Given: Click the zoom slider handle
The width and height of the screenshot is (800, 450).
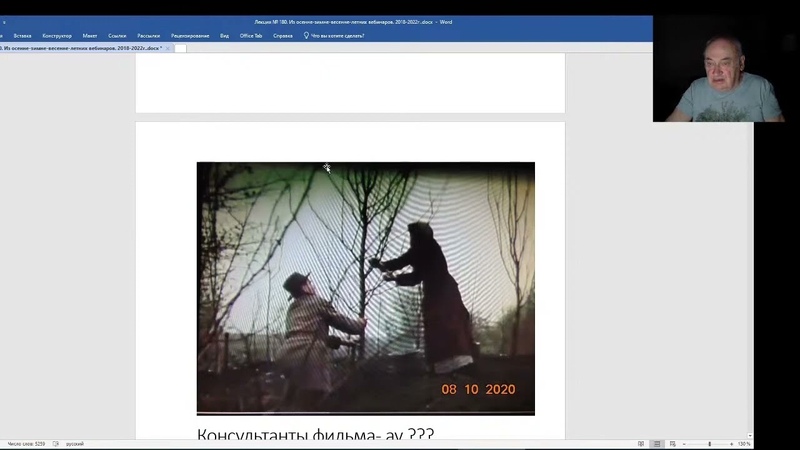Looking at the screenshot, I should (710, 444).
